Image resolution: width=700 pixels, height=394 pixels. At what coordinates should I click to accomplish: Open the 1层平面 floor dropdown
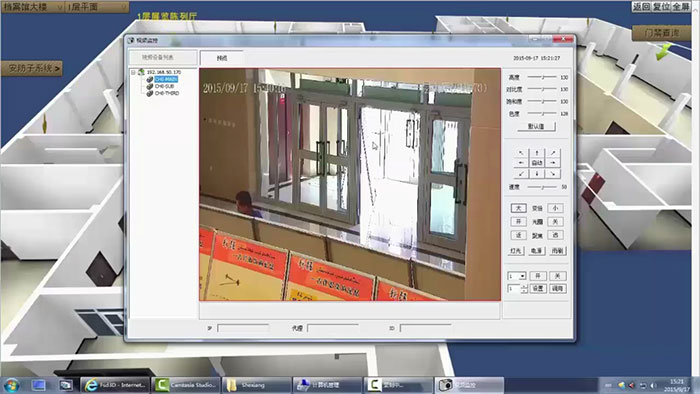coord(96,7)
